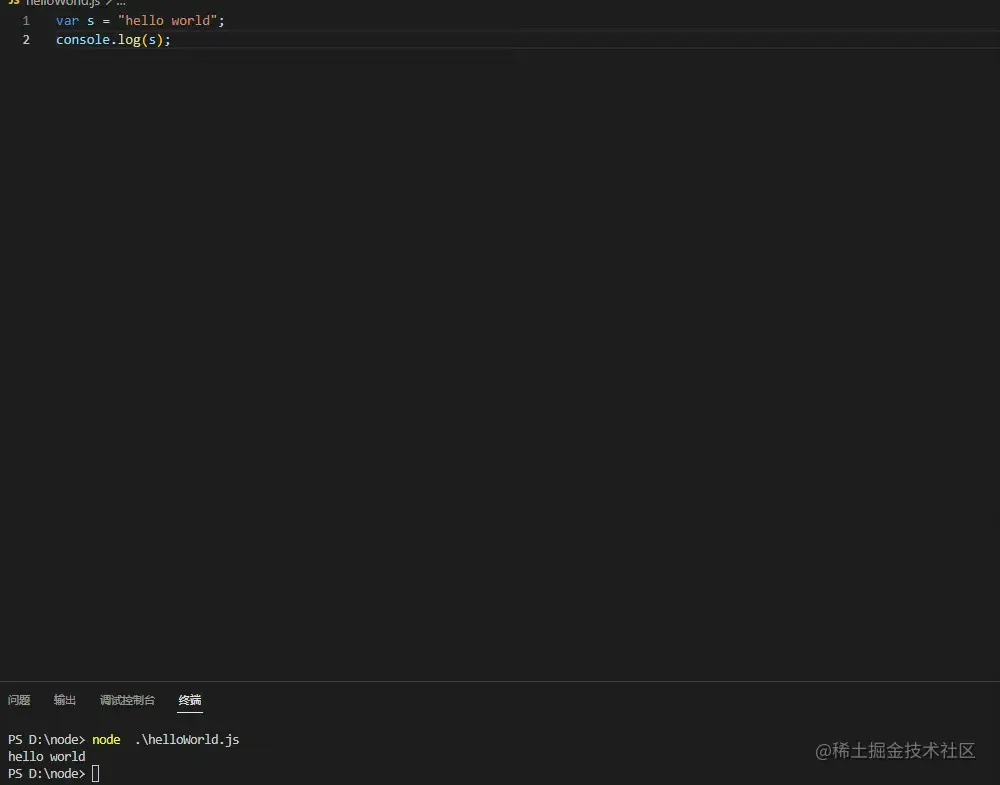
Task: Click the hello world output line in terminal
Action: click(46, 756)
